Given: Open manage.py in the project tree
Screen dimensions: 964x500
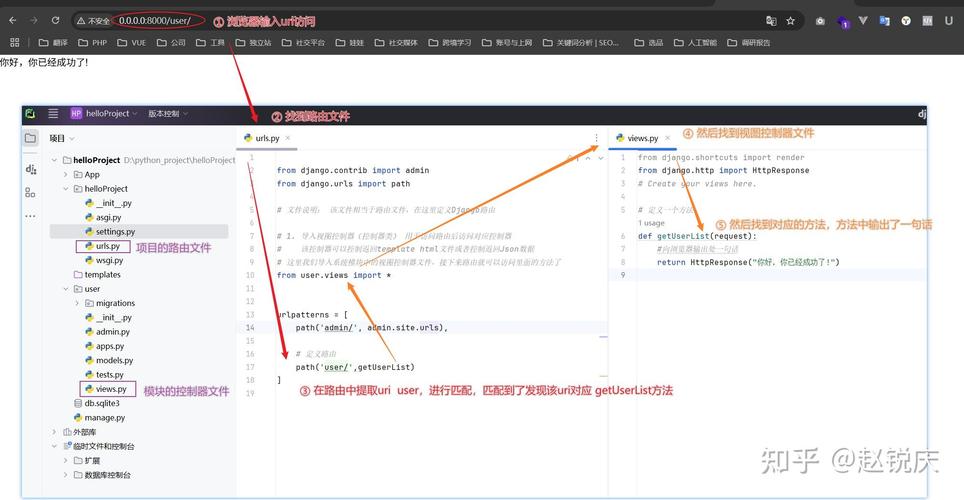Looking at the screenshot, I should point(100,418).
